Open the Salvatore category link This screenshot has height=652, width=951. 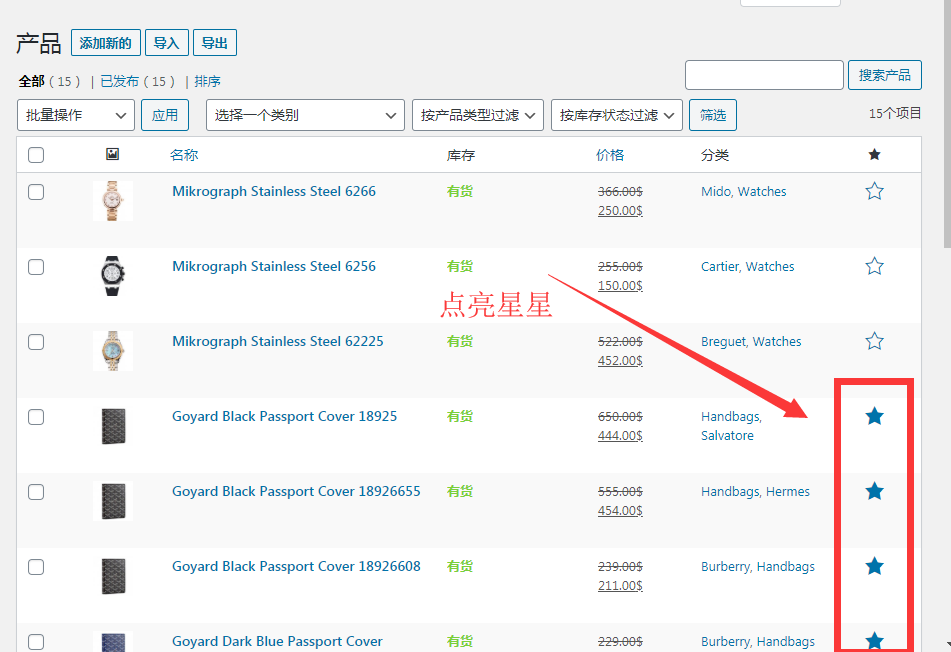[727, 435]
